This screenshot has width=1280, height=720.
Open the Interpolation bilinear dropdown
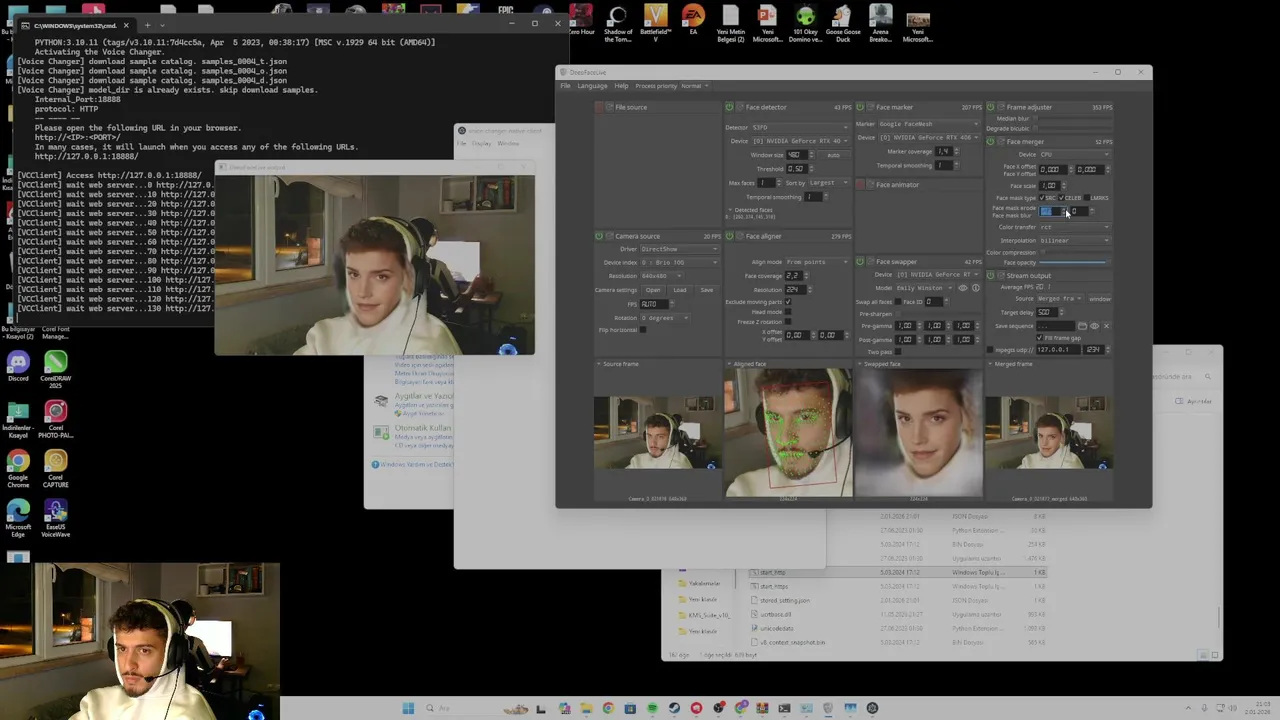(1075, 240)
